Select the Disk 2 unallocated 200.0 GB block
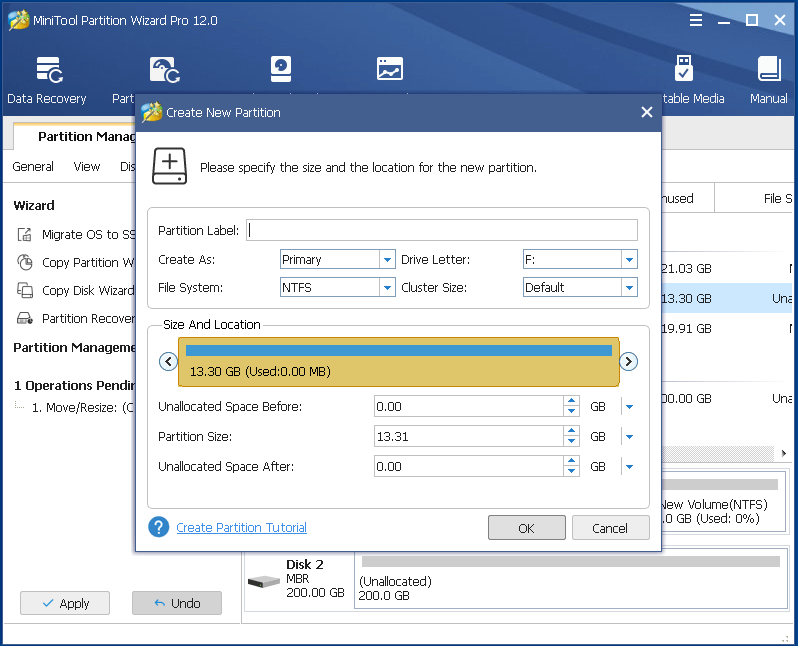This screenshot has height=646, width=798. point(571,579)
